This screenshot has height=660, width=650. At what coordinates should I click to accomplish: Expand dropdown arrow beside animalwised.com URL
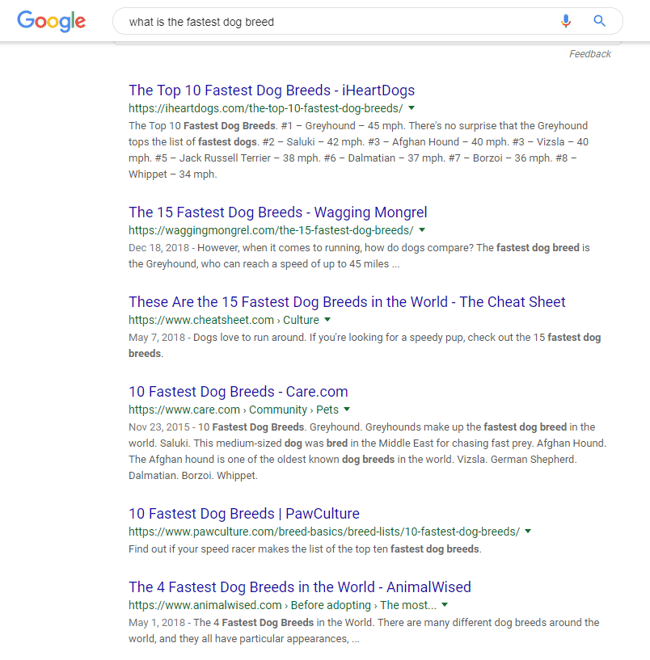click(445, 605)
